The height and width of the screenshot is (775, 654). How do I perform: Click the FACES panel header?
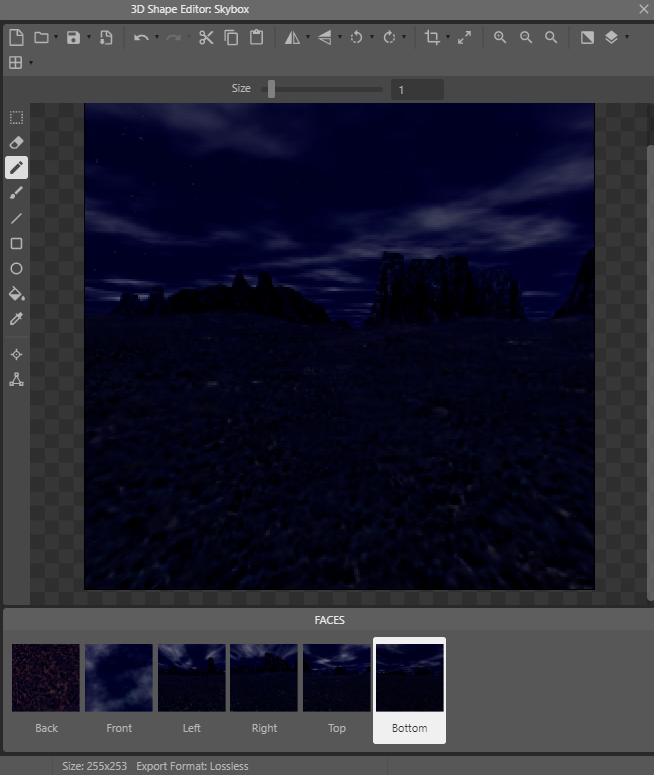click(329, 620)
